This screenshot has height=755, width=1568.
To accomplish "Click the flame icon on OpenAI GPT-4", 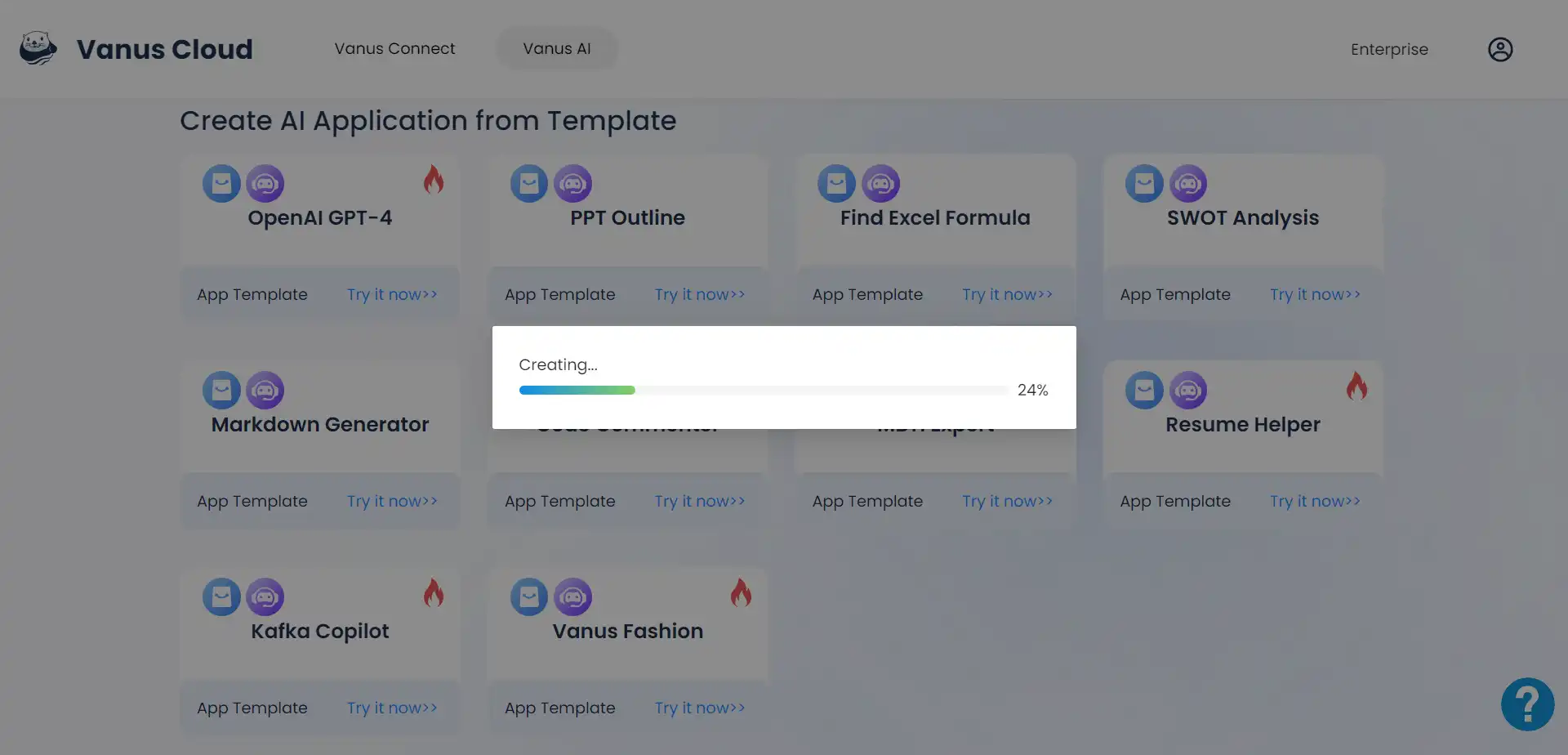I will tap(434, 180).
